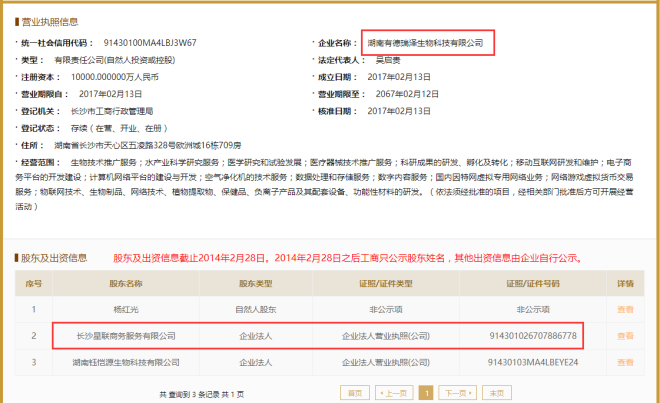Click the red 2014年2月28日 shareholder notice text

[x=348, y=258]
